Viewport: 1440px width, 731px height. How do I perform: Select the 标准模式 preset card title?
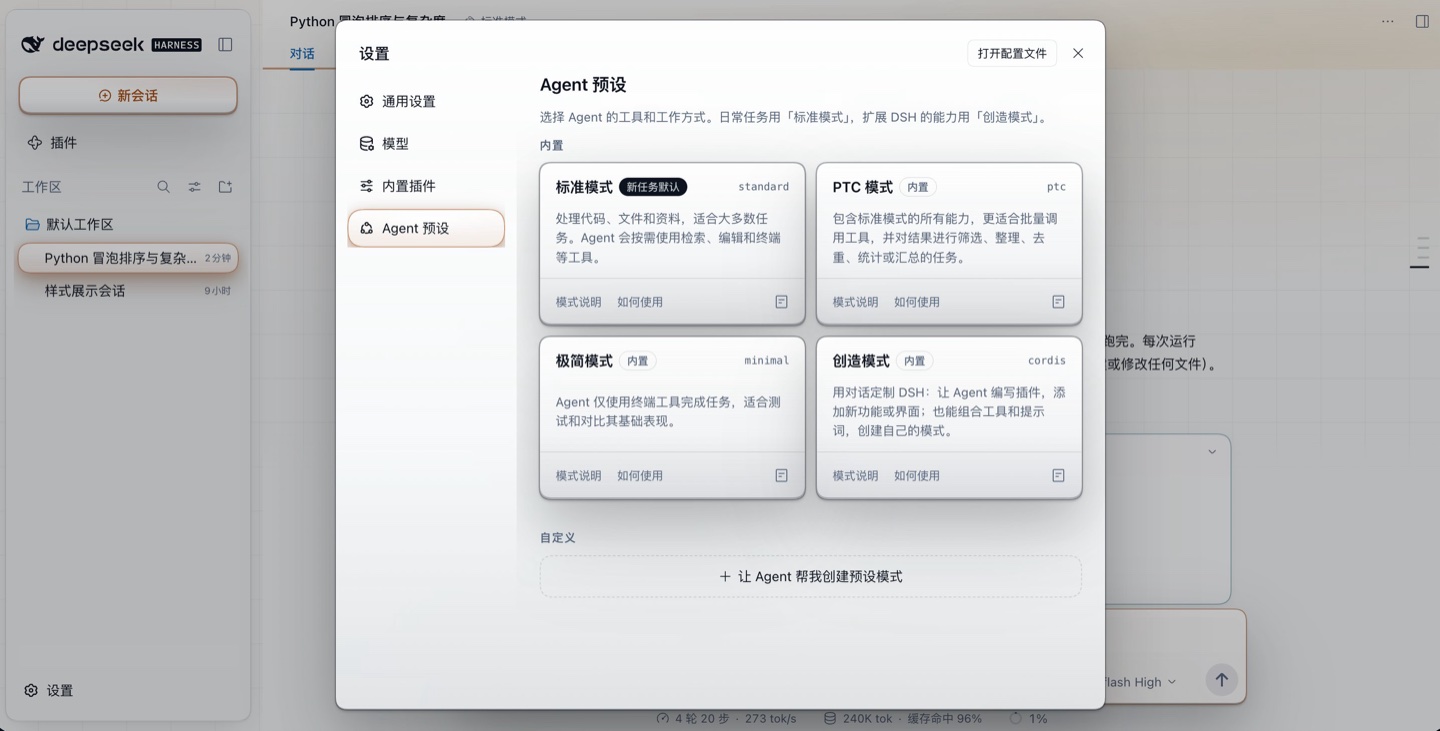click(584, 187)
